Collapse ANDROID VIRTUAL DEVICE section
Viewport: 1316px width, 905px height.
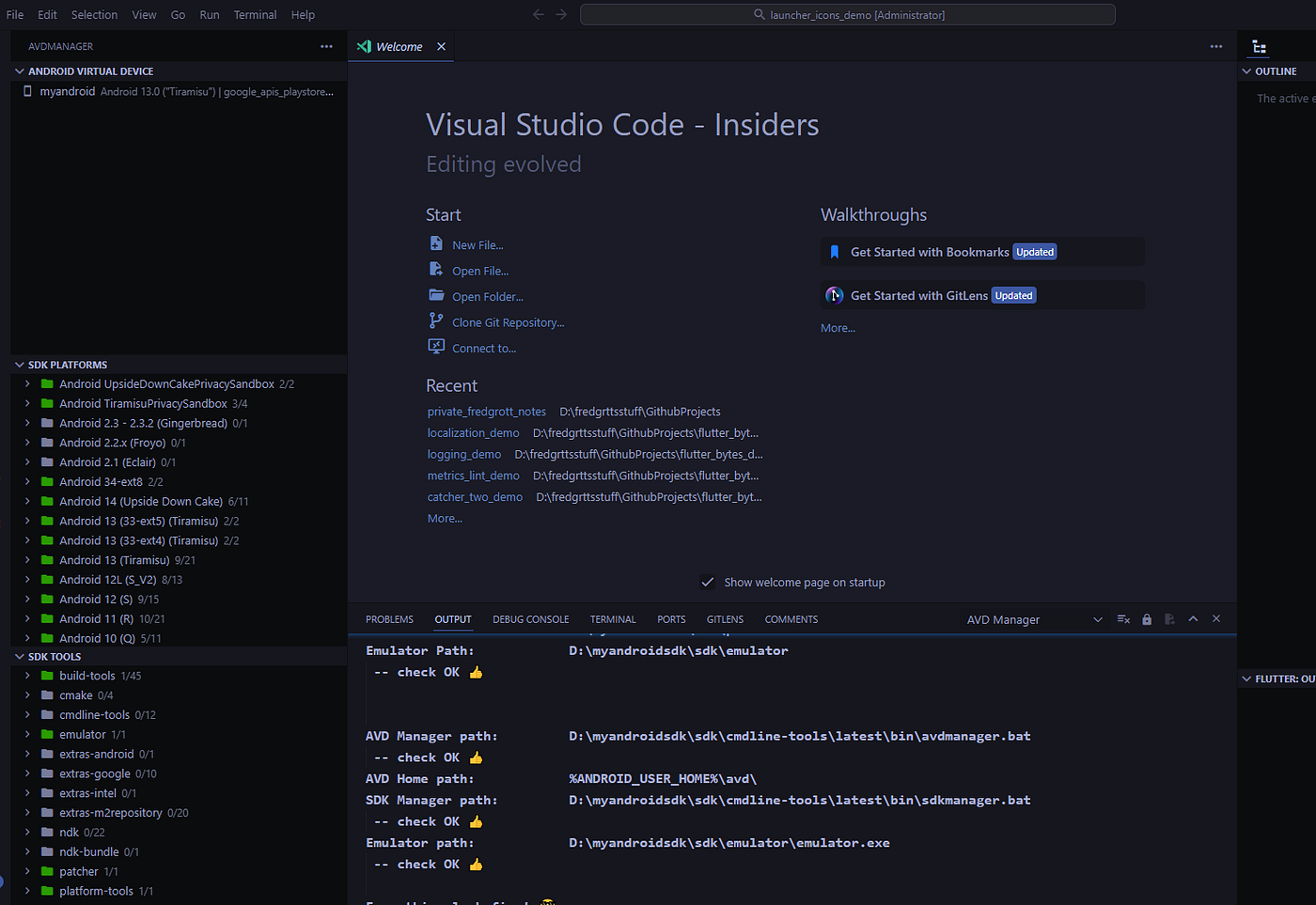tap(20, 70)
